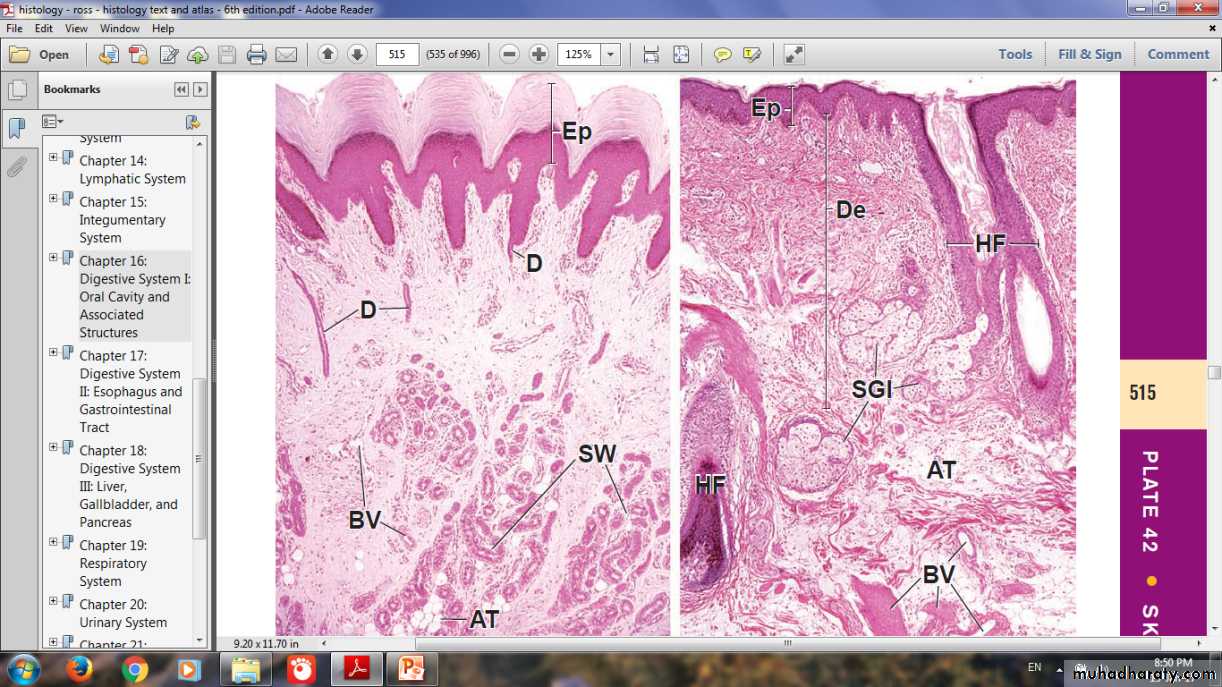The image size is (1222, 687).
Task: Open the Fill & Sign pane
Action: (x=1089, y=54)
